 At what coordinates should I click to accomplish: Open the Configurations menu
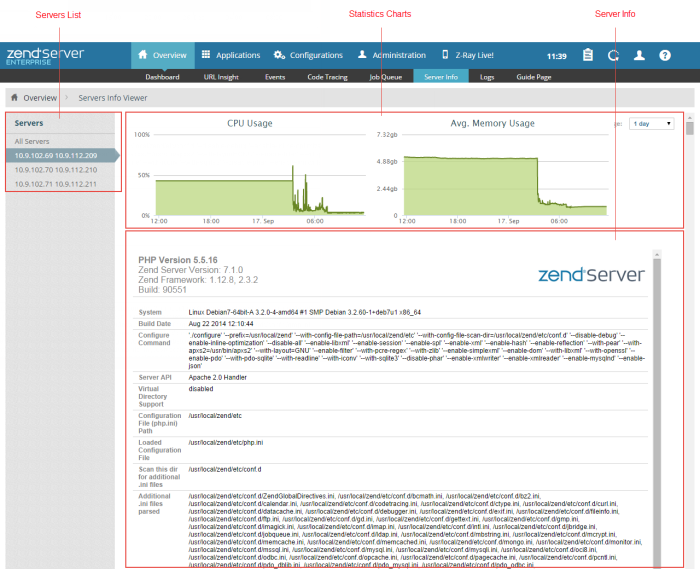pos(308,56)
